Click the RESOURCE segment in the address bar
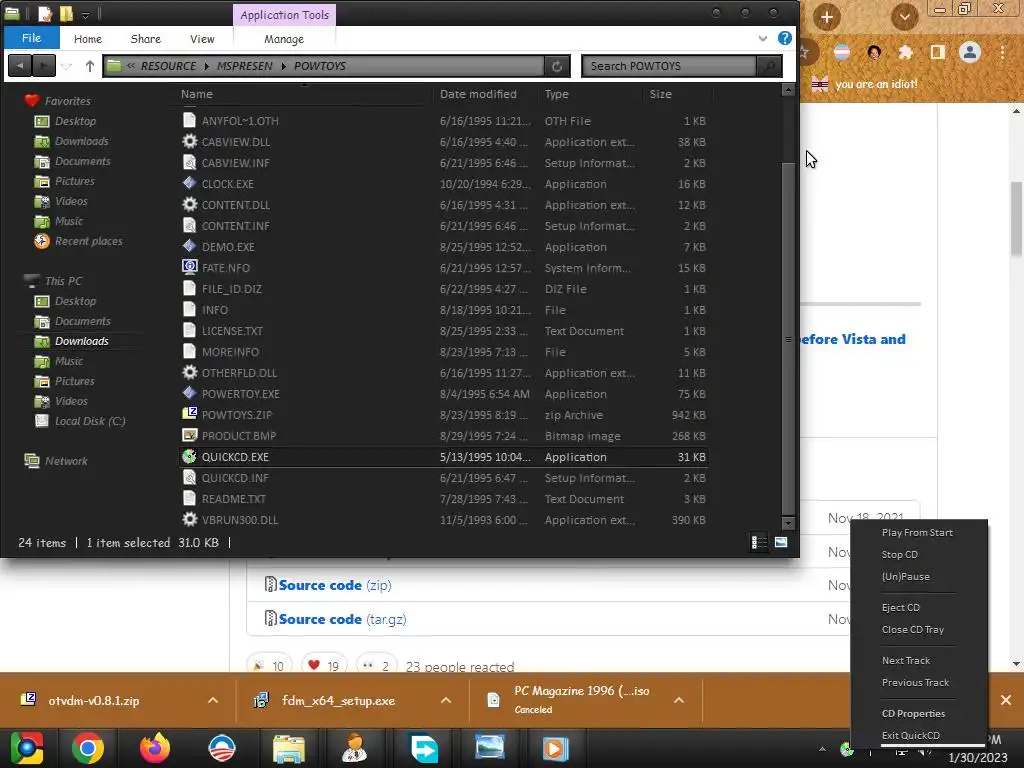Screen dimensions: 1024x768 168,66
